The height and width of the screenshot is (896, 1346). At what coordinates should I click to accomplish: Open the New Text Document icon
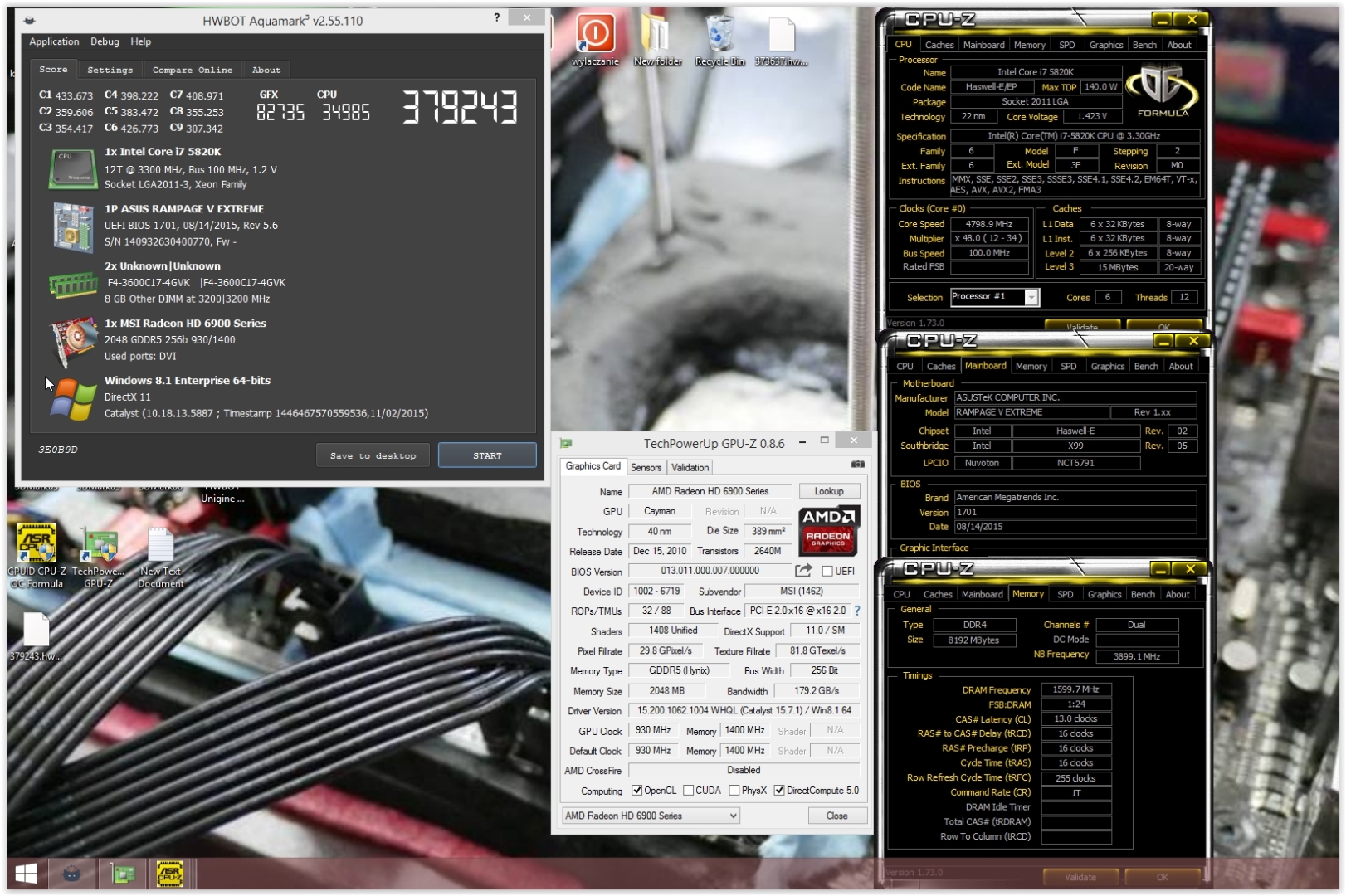(160, 543)
